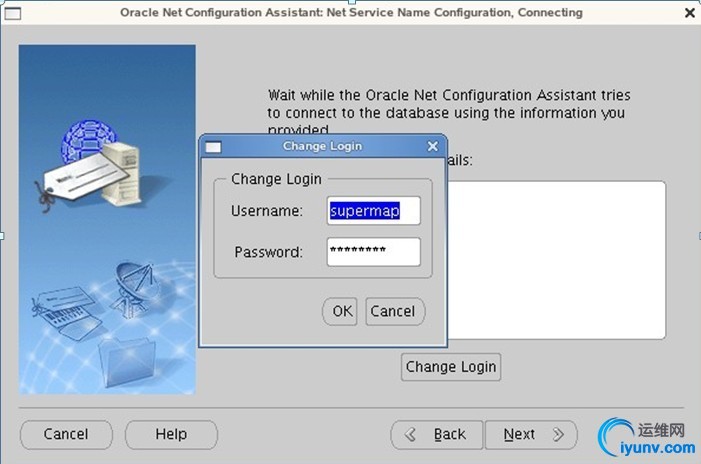Close the Oracle Net Configuration Assistant window

[690, 13]
